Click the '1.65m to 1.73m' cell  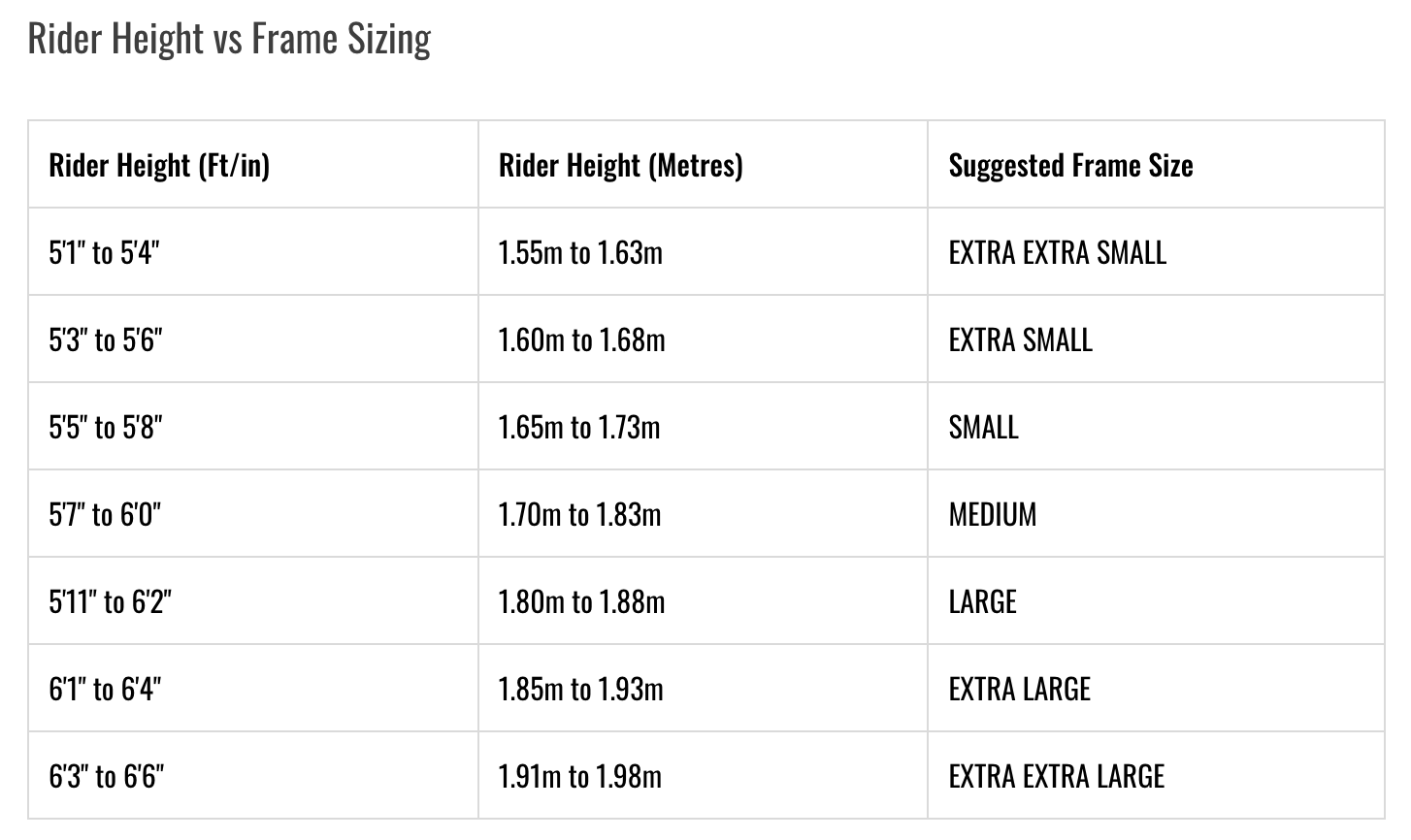point(579,427)
